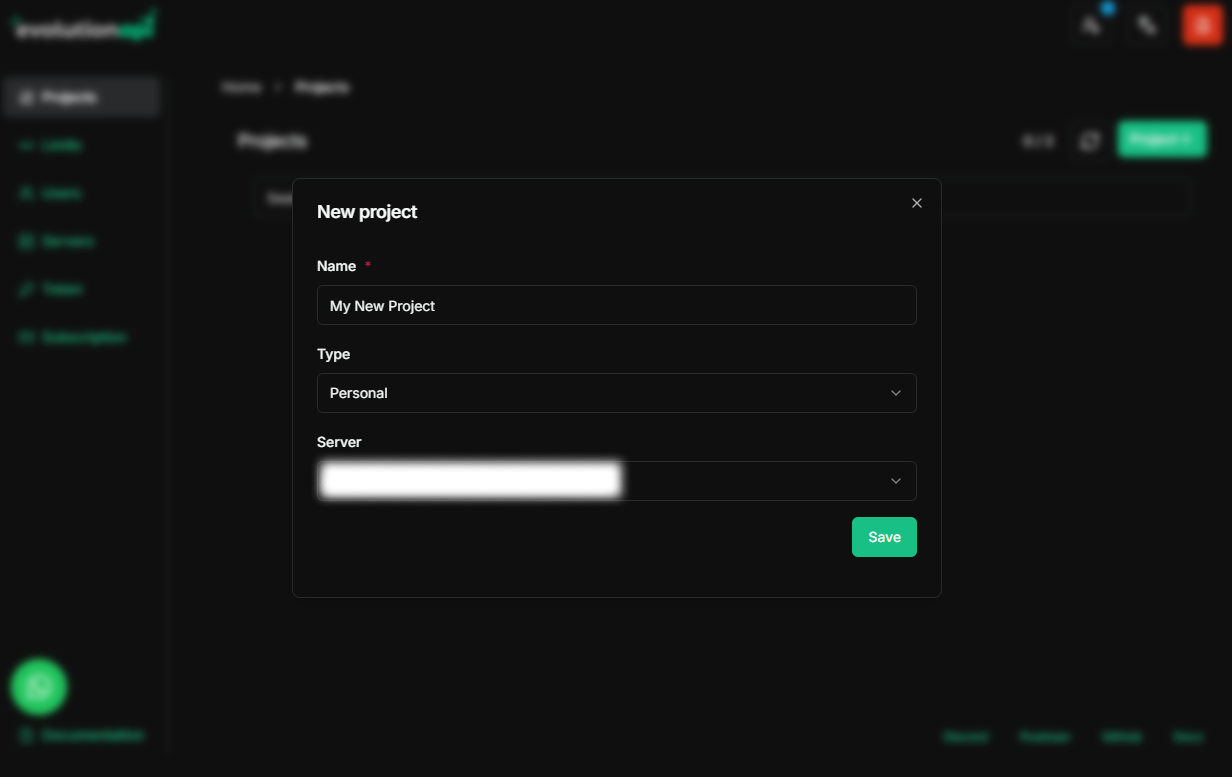
Task: Open the orange hamburger menu
Action: tap(1201, 26)
